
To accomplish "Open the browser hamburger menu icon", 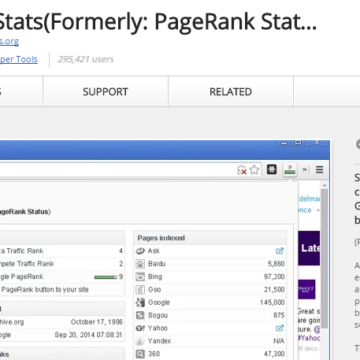I will point(319,170).
